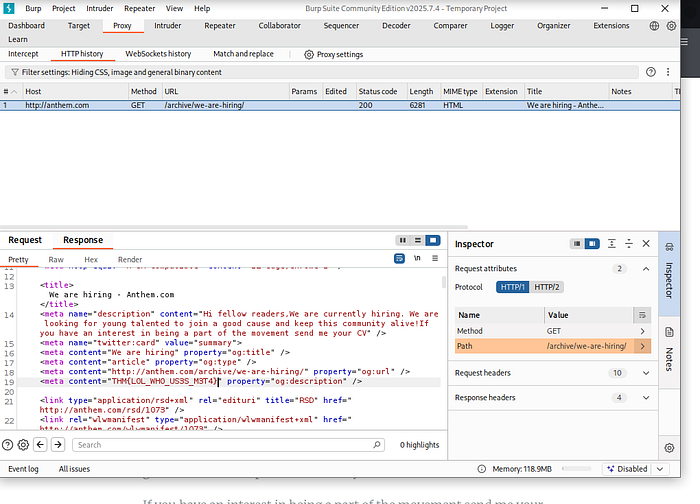
Task: Click the filter funnel icon
Action: (x=15, y=72)
